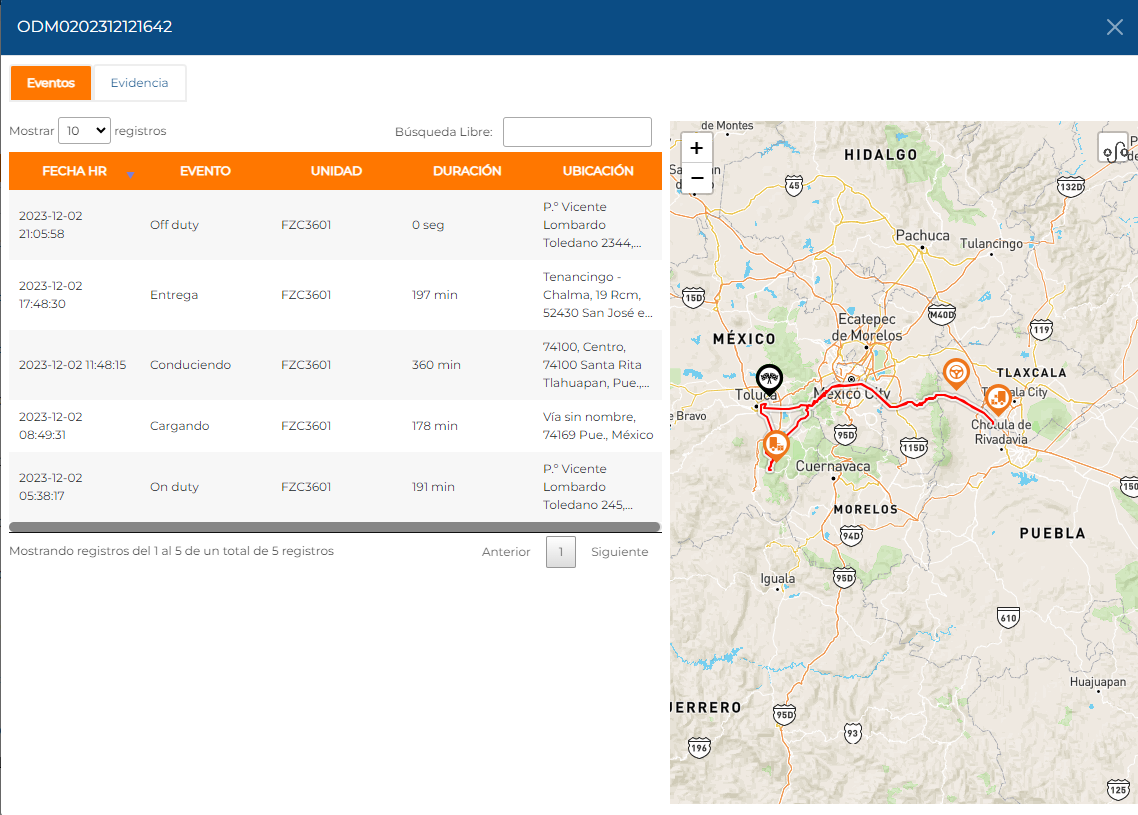This screenshot has width=1138, height=815.
Task: Focus the Búsqueda Libre search field
Action: click(x=577, y=132)
